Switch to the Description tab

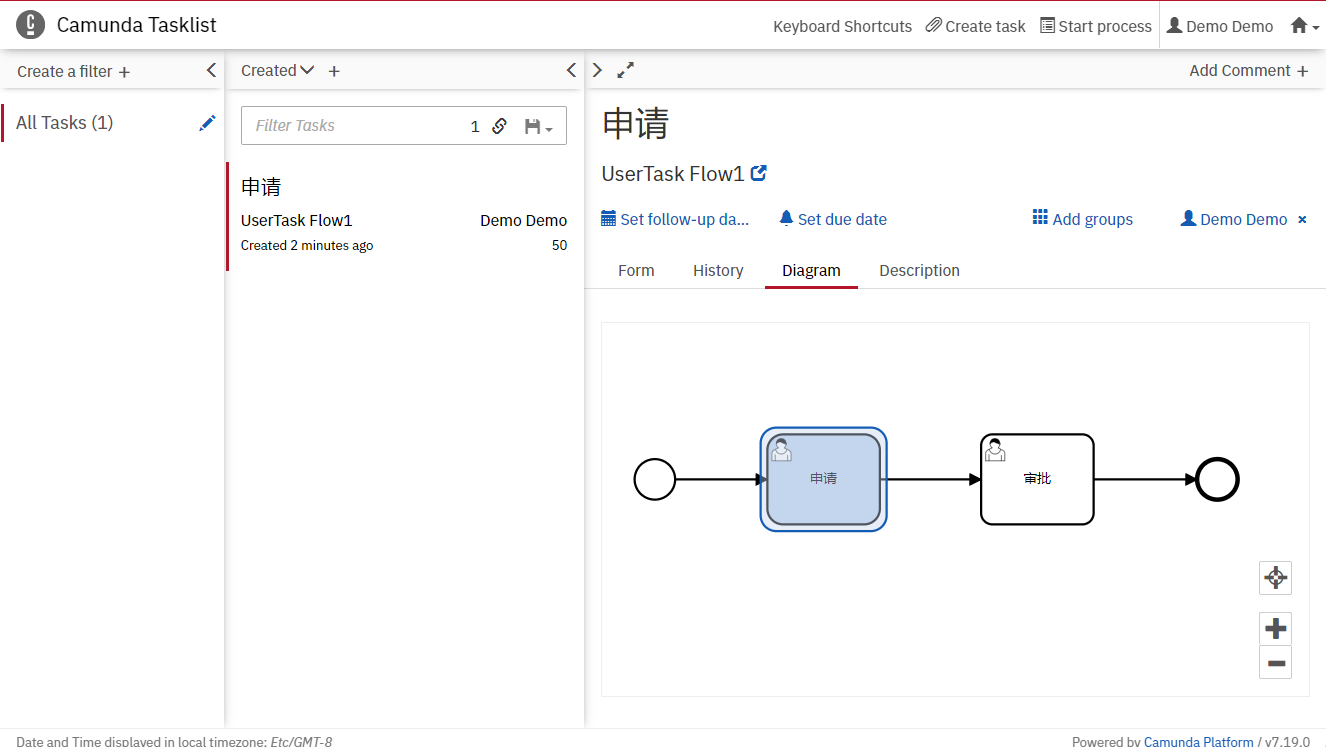[x=919, y=271]
